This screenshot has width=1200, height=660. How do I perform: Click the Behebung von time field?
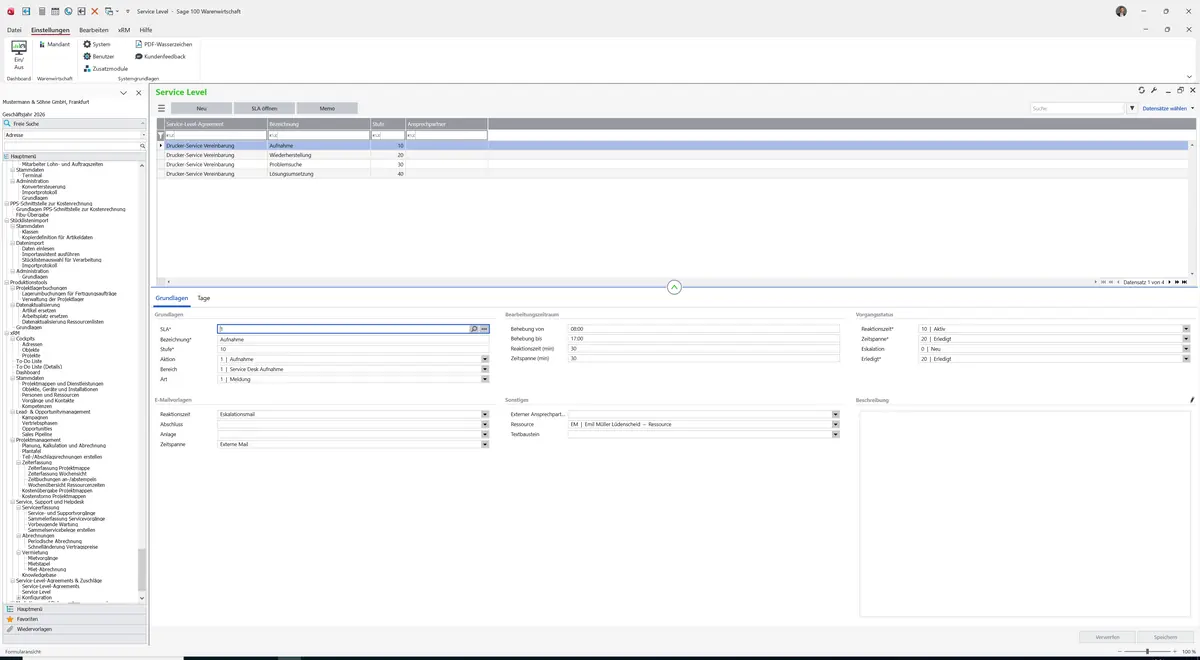(x=703, y=328)
